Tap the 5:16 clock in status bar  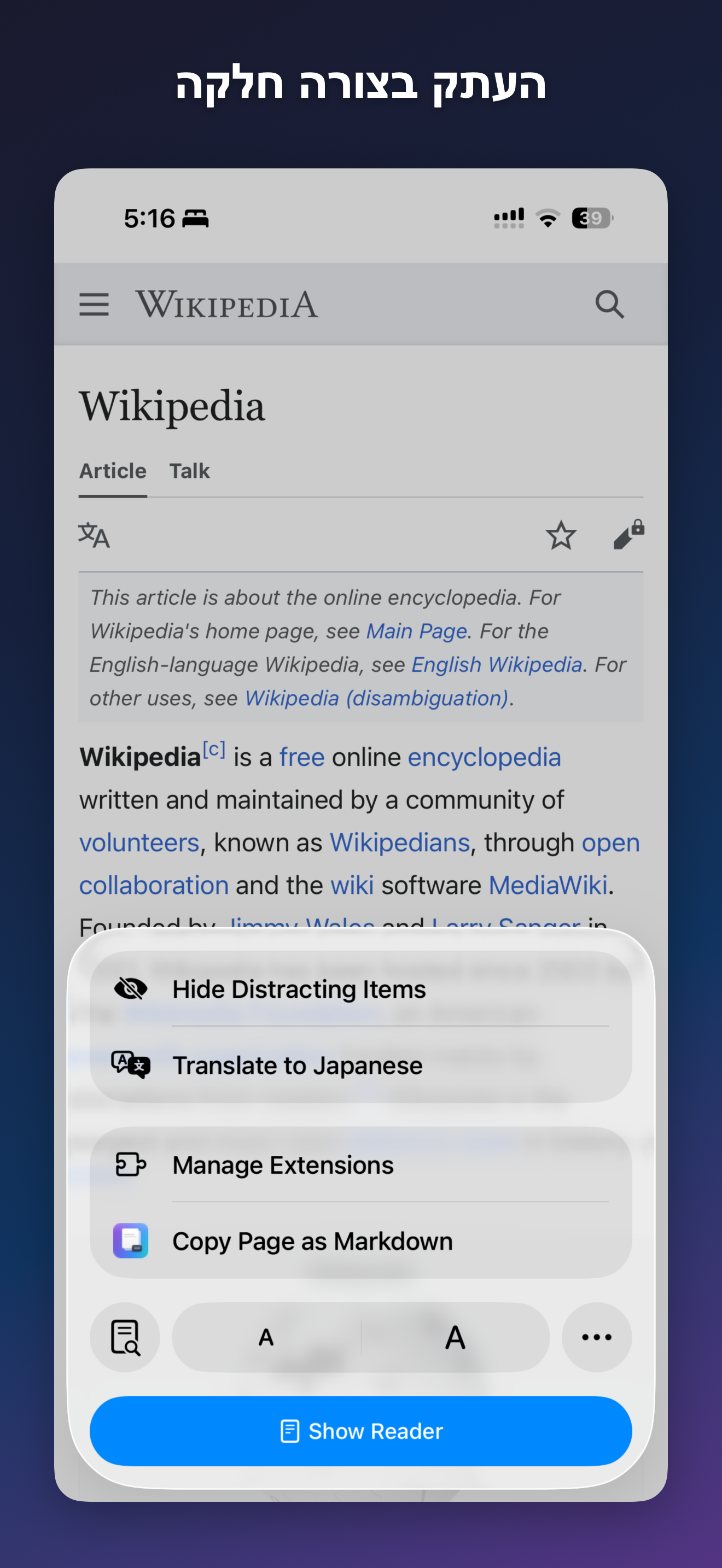(x=150, y=218)
